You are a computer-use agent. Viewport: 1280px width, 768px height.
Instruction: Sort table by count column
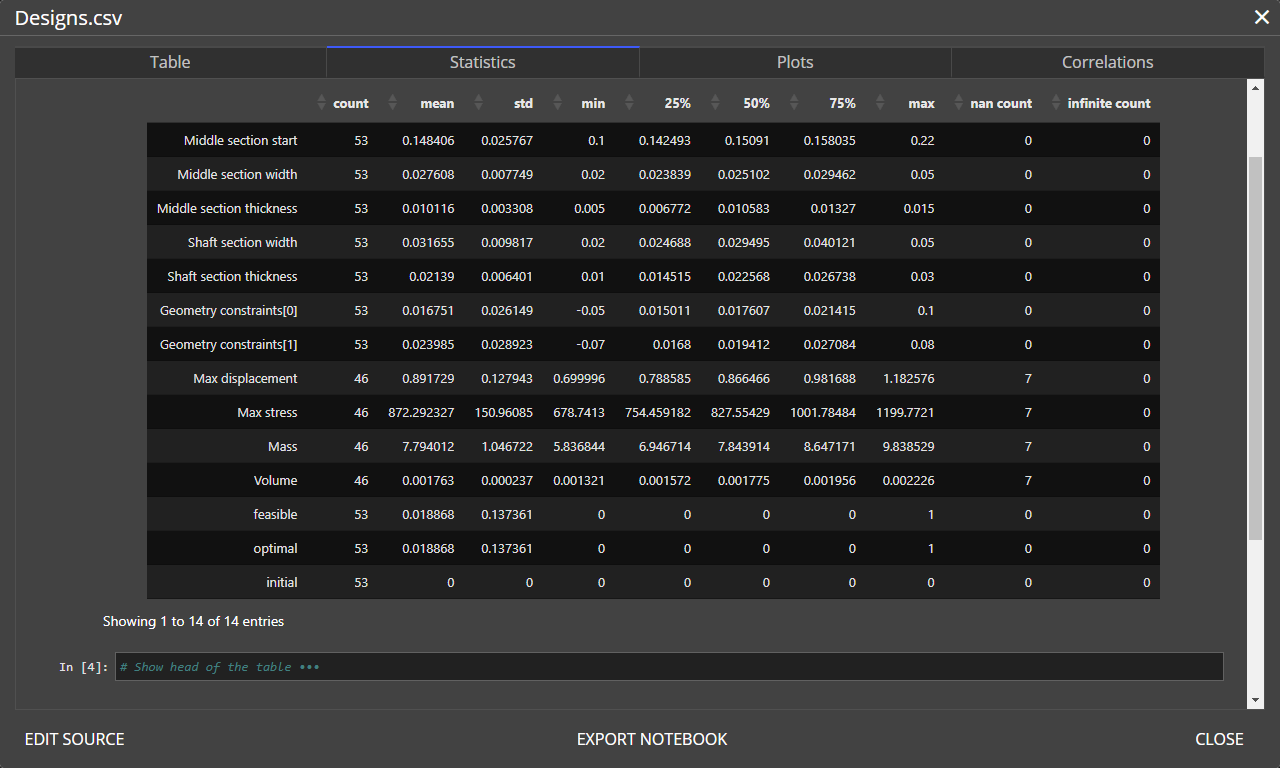pos(350,103)
